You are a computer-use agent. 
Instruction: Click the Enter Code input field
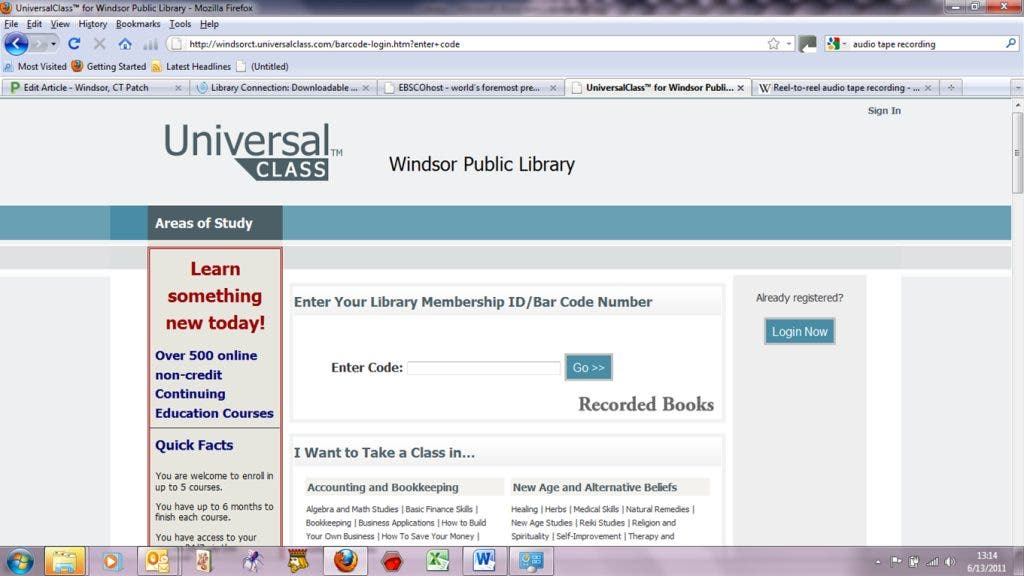pos(483,368)
